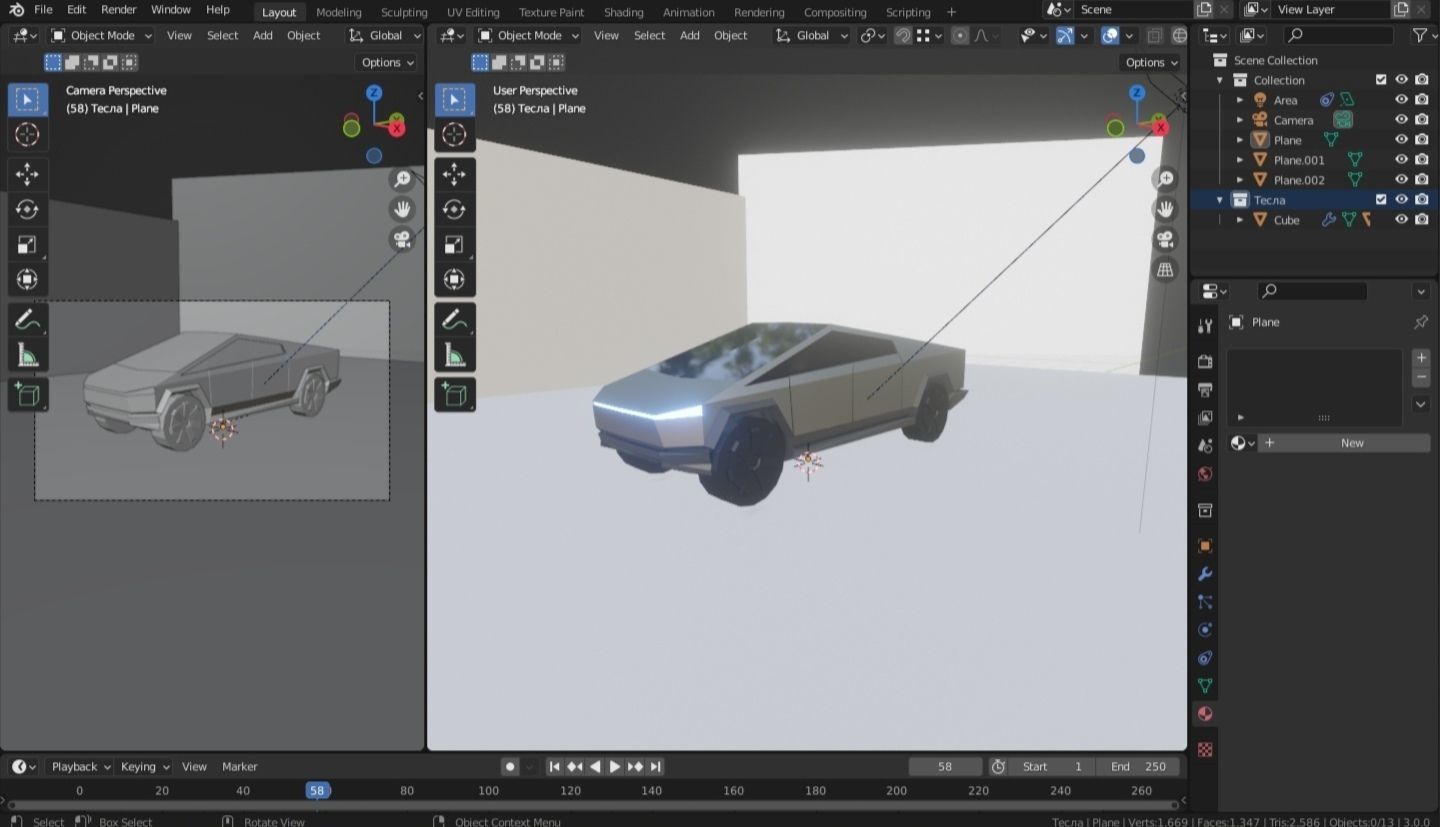Viewport: 1440px width, 827px height.
Task: Hide Plane.001 in viewport
Action: 1401,160
